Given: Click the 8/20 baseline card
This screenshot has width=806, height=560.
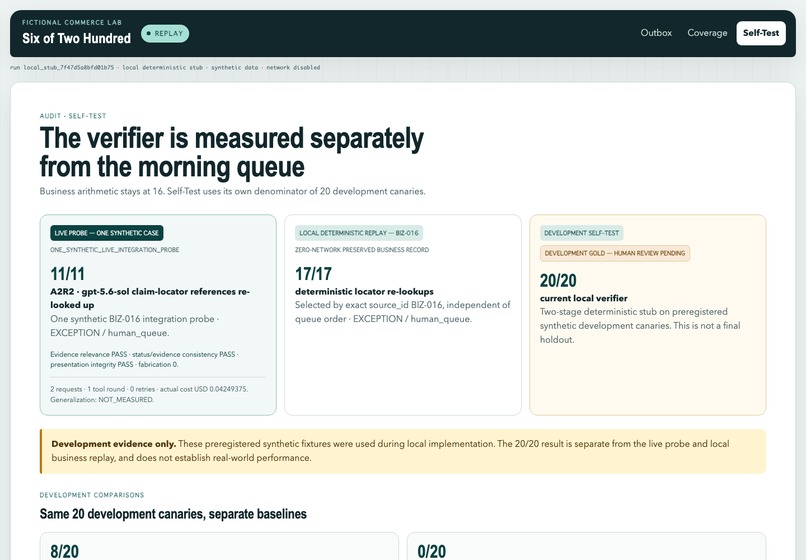Looking at the screenshot, I should 219,547.
